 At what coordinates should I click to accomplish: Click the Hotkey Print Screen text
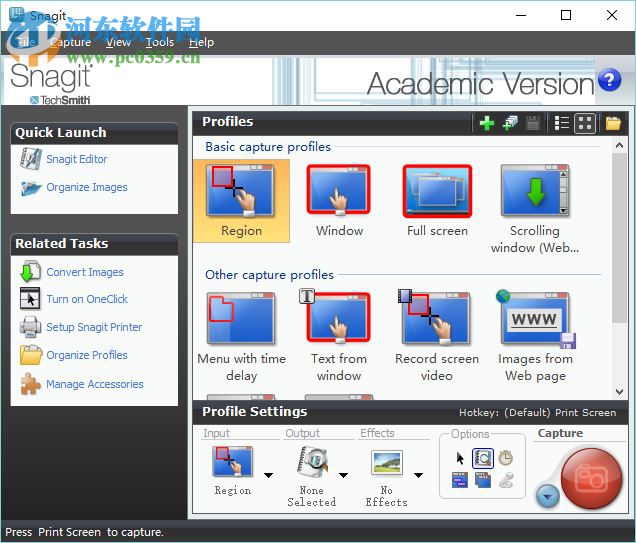(x=537, y=412)
